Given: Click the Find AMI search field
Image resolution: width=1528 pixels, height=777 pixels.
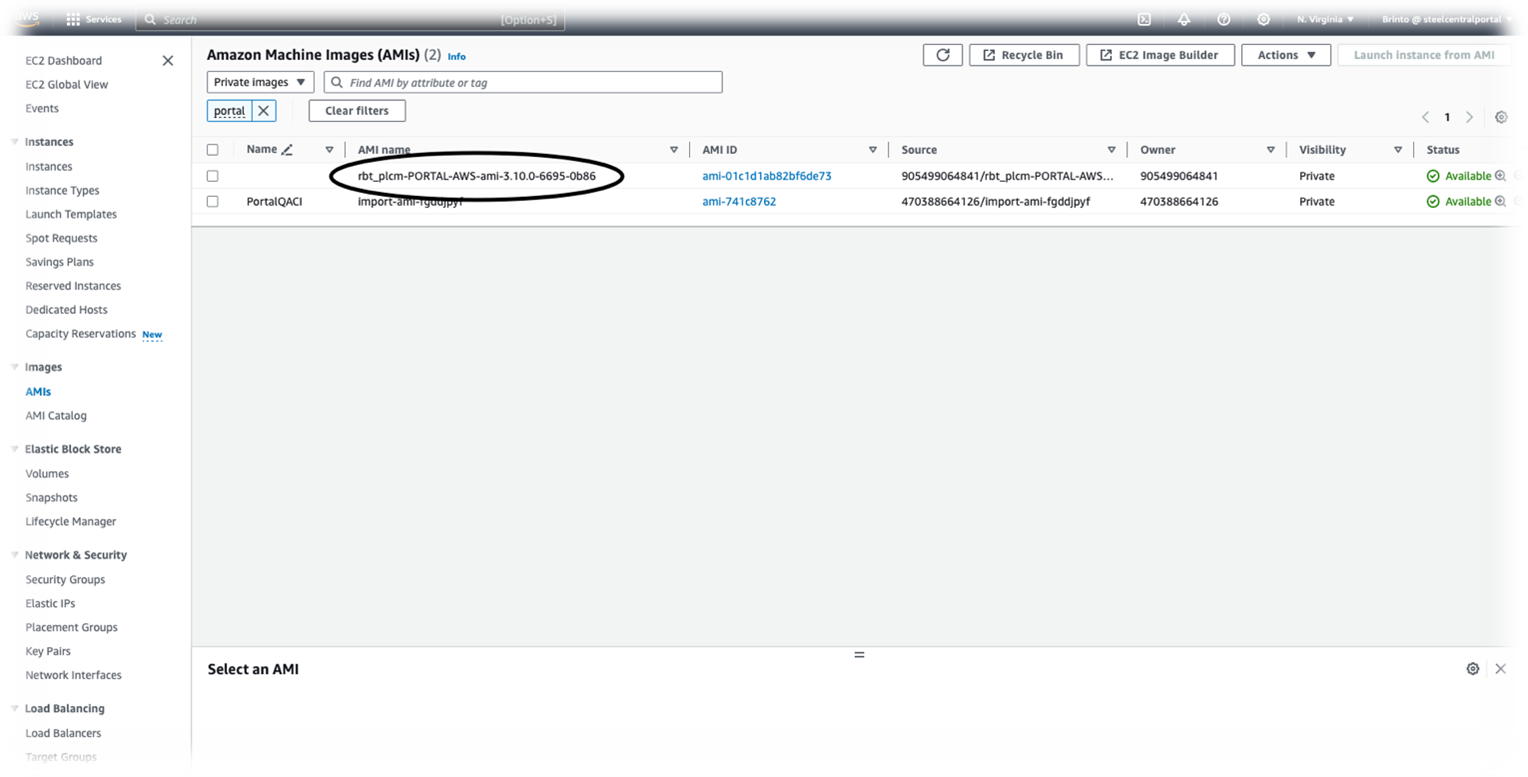Looking at the screenshot, I should (530, 83).
